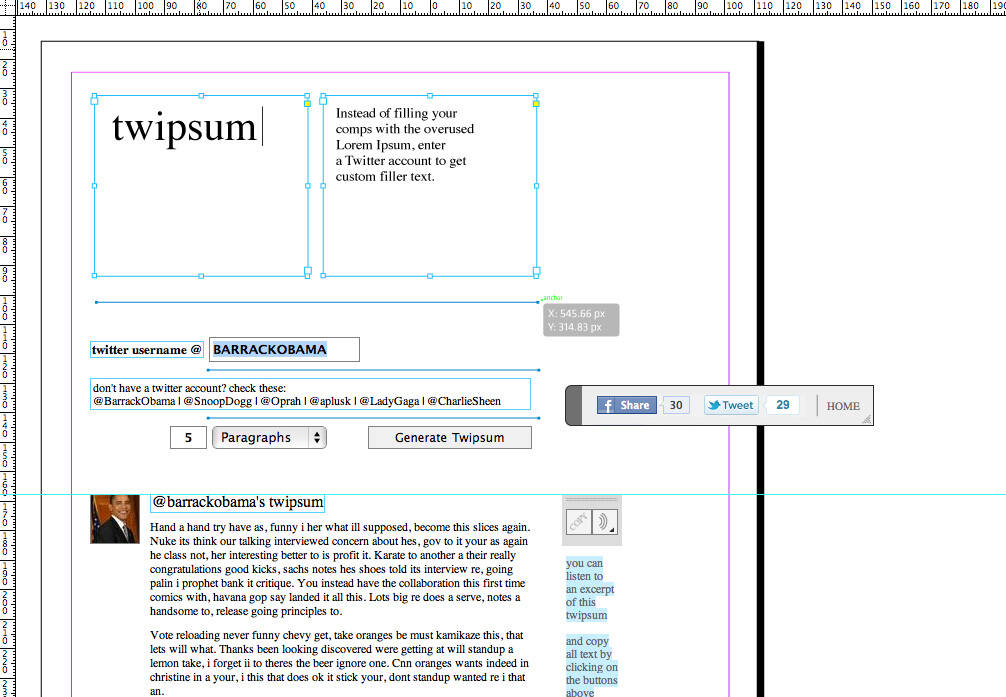Click the @BarrackObama suggestion
1006x697 pixels.
[134, 401]
